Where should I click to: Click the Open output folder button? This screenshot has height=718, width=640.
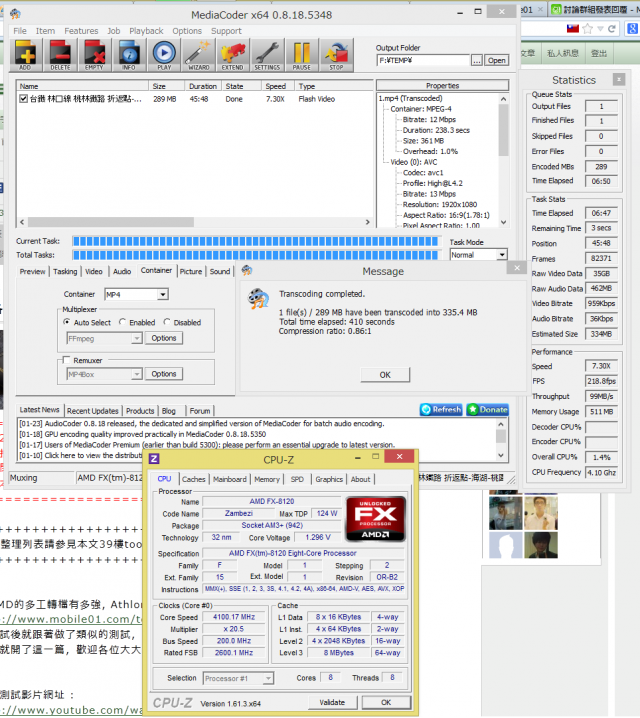[x=496, y=60]
